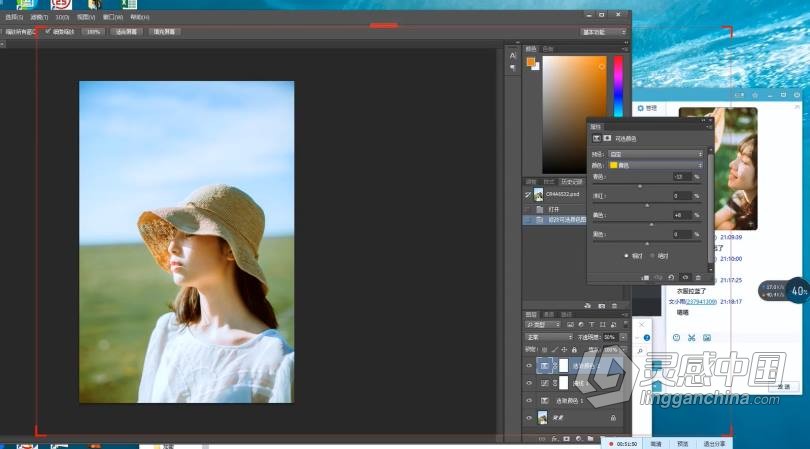Click the Magenta (洋红) slider track
Screen dimensions: 810x449
click(646, 205)
